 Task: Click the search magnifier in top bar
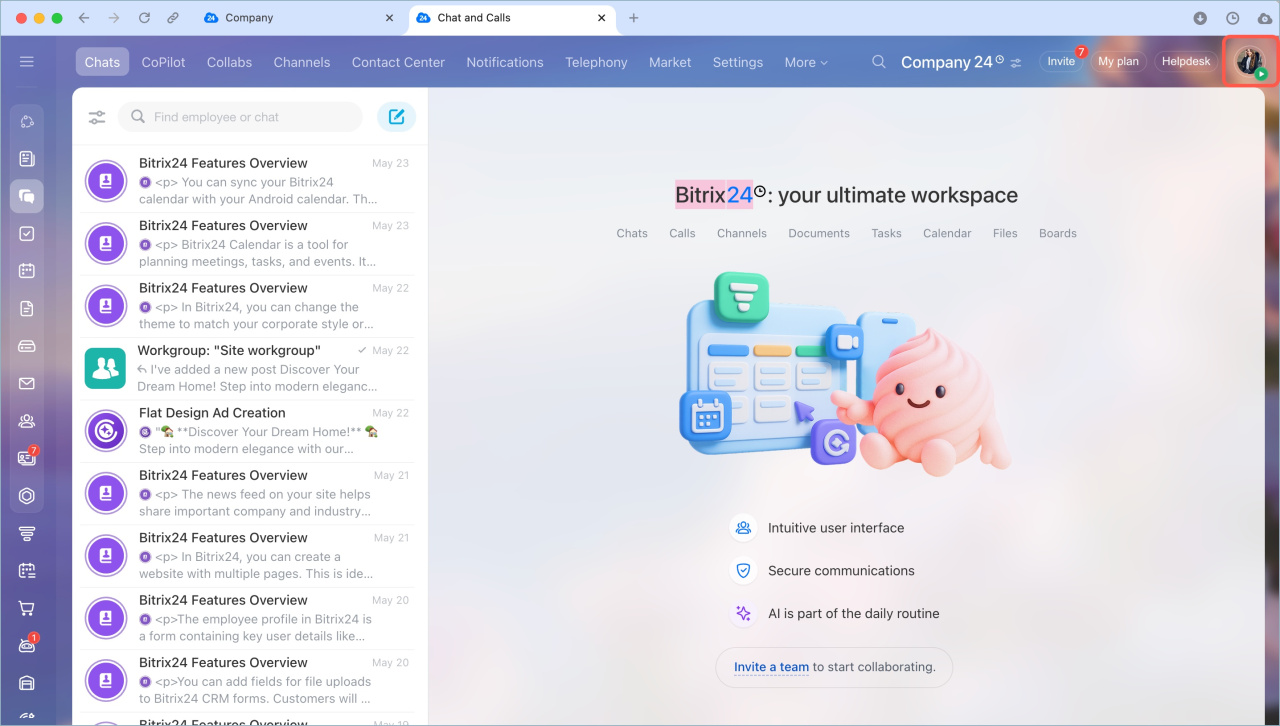[x=879, y=62]
